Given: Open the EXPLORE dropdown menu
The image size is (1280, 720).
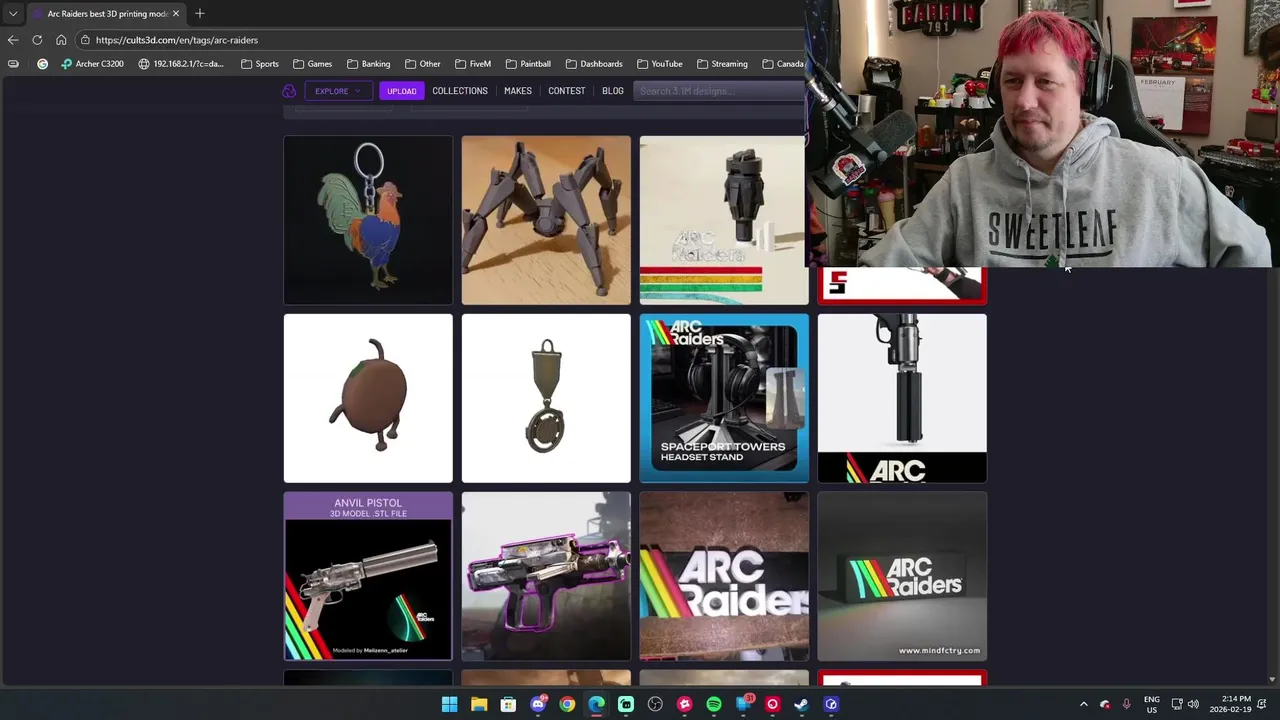Looking at the screenshot, I should pyautogui.click(x=338, y=91).
